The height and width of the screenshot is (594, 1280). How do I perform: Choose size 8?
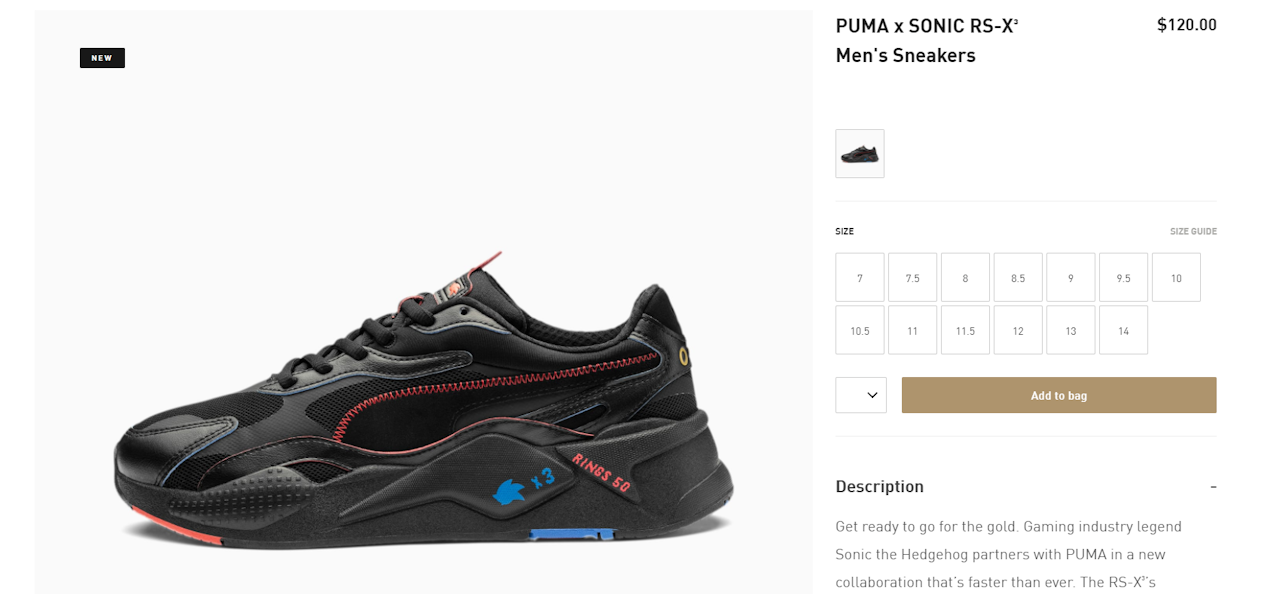click(965, 277)
